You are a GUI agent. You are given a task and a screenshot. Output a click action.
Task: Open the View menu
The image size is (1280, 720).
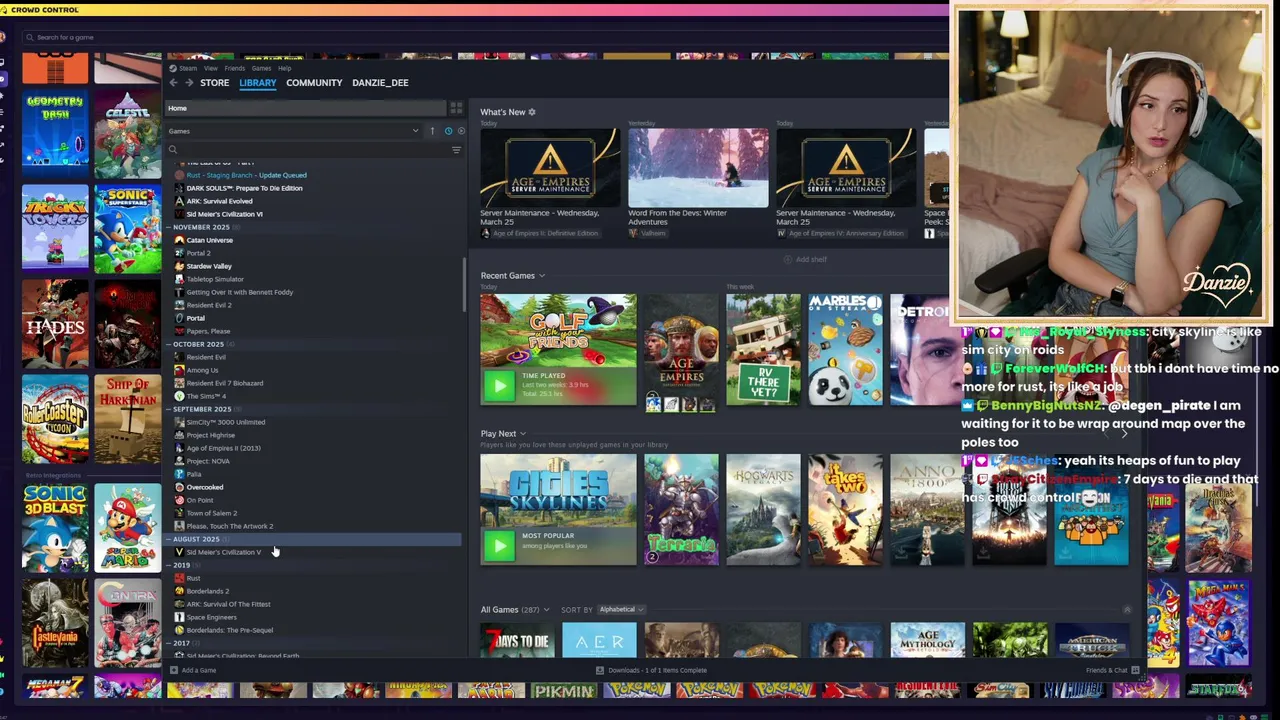(211, 68)
